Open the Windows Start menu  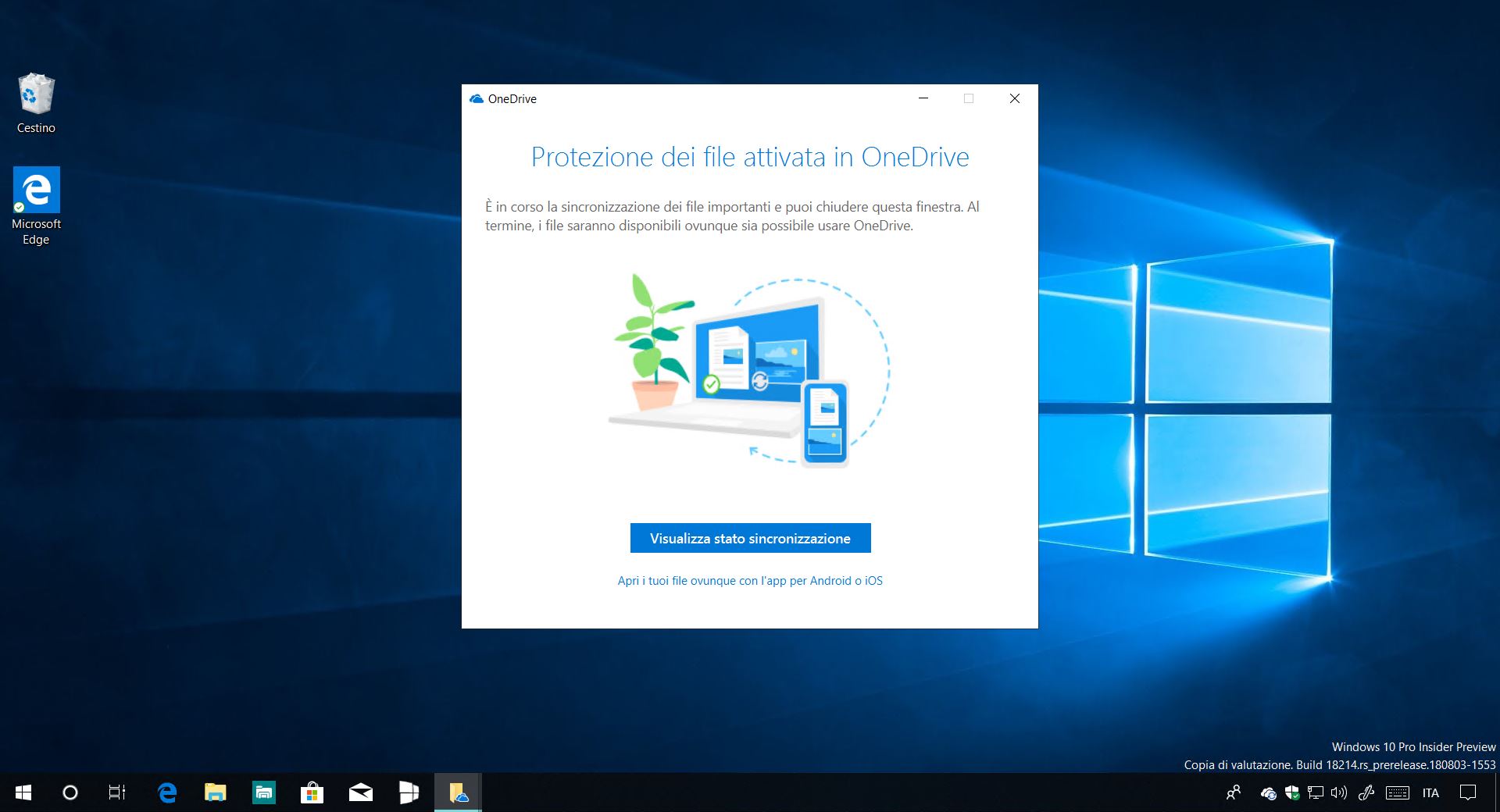(23, 792)
